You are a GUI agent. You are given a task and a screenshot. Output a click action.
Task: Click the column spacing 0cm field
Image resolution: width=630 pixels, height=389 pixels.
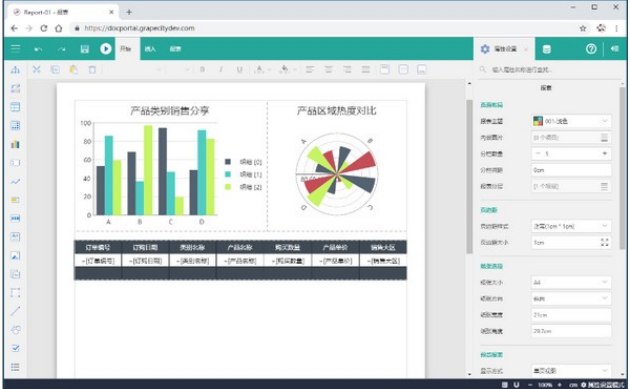click(571, 170)
